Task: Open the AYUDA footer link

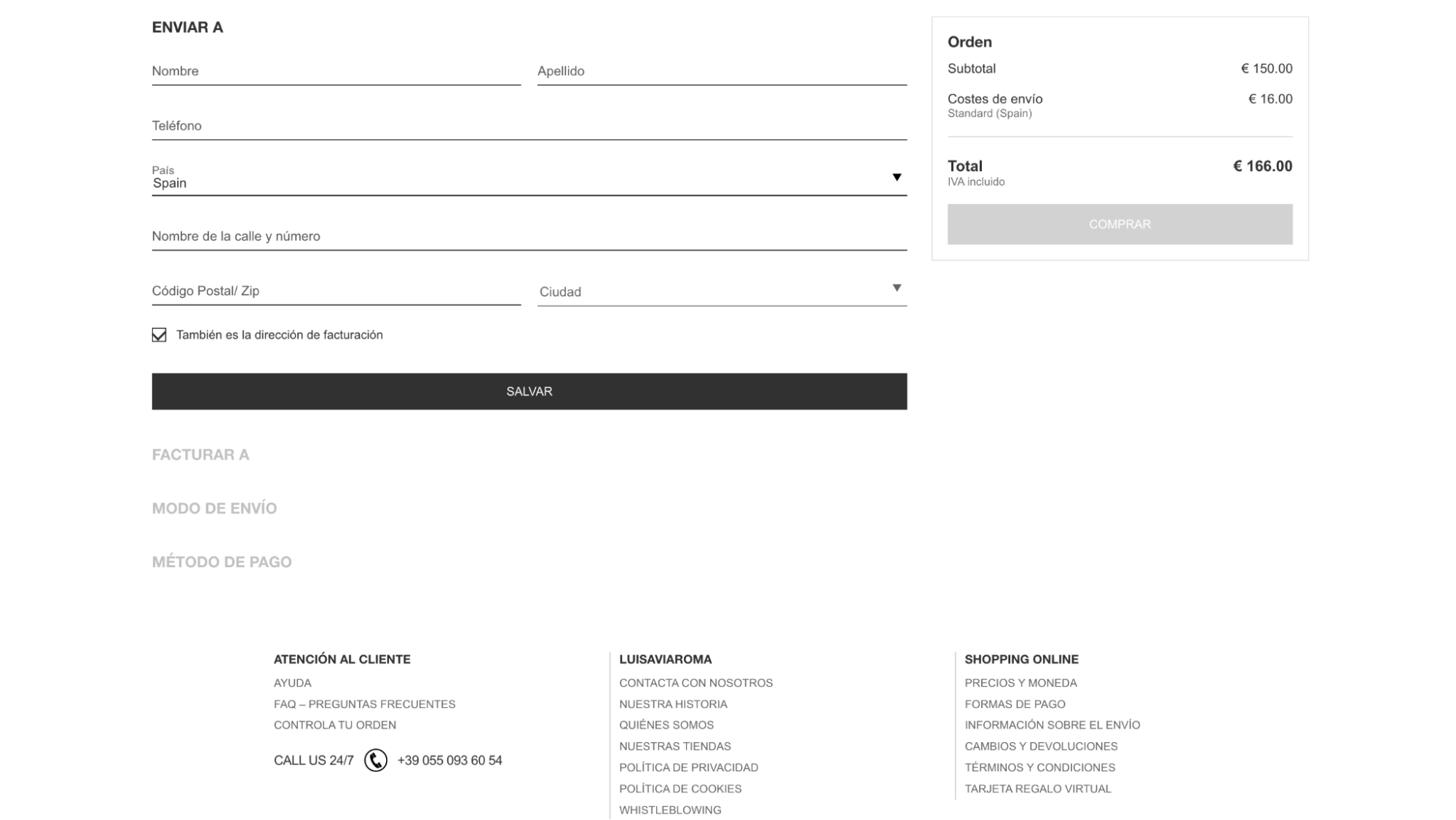Action: [292, 683]
